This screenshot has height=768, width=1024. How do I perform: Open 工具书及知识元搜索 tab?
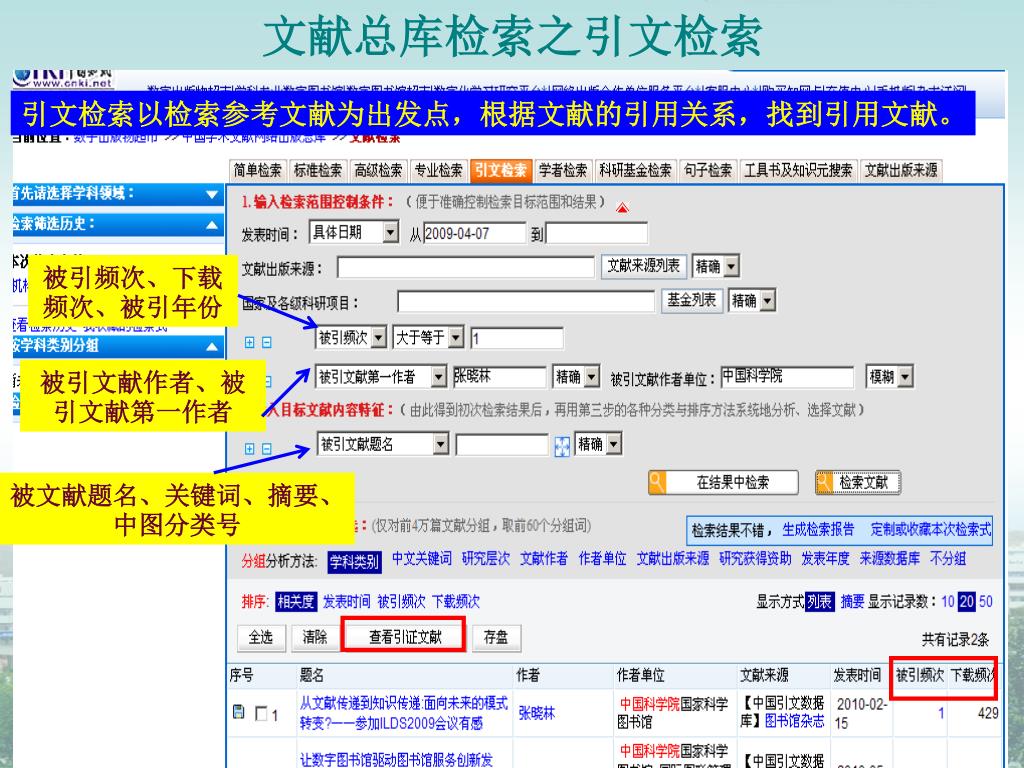(x=798, y=170)
